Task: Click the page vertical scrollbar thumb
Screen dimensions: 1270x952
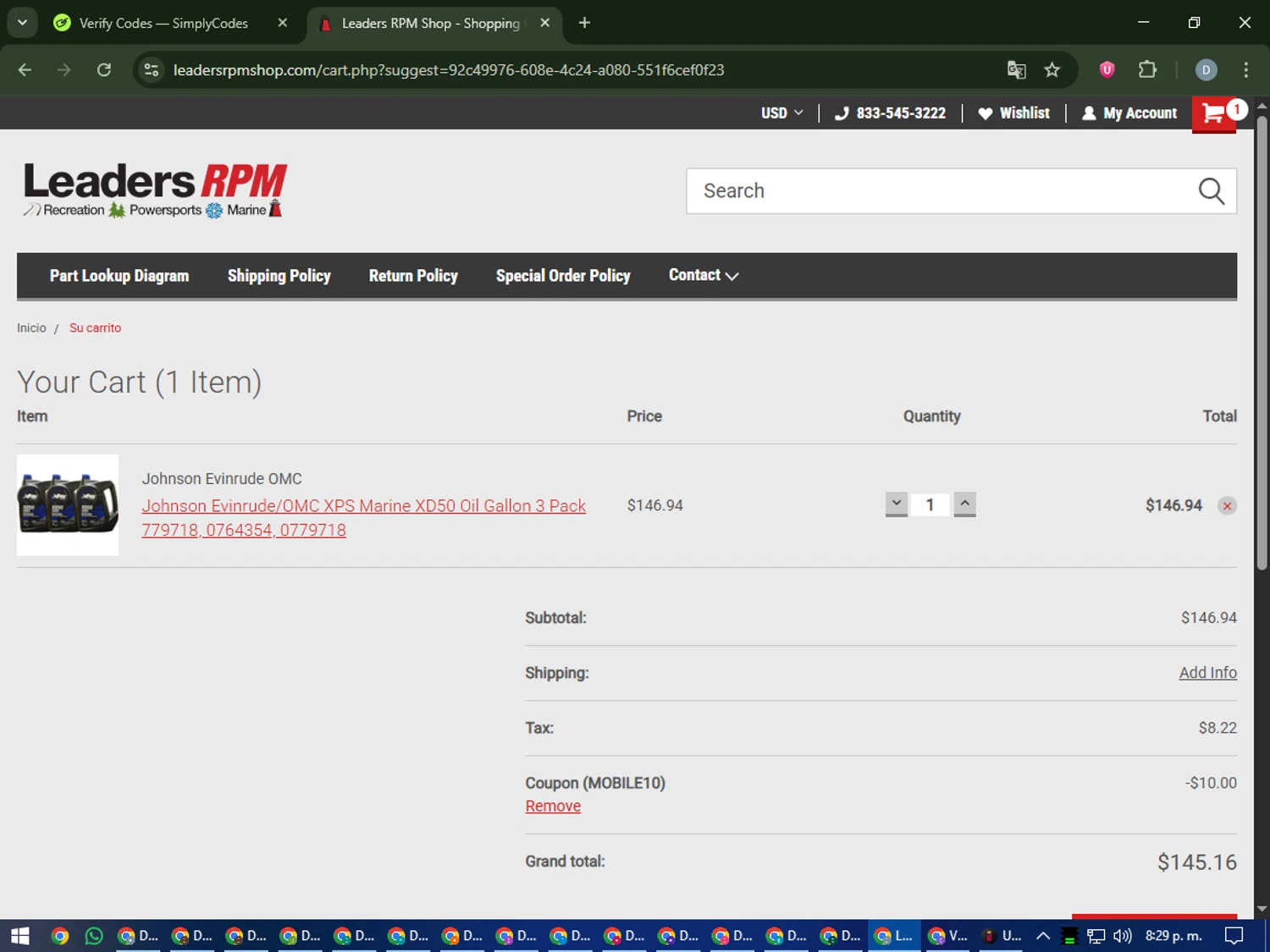Action: 1262,343
